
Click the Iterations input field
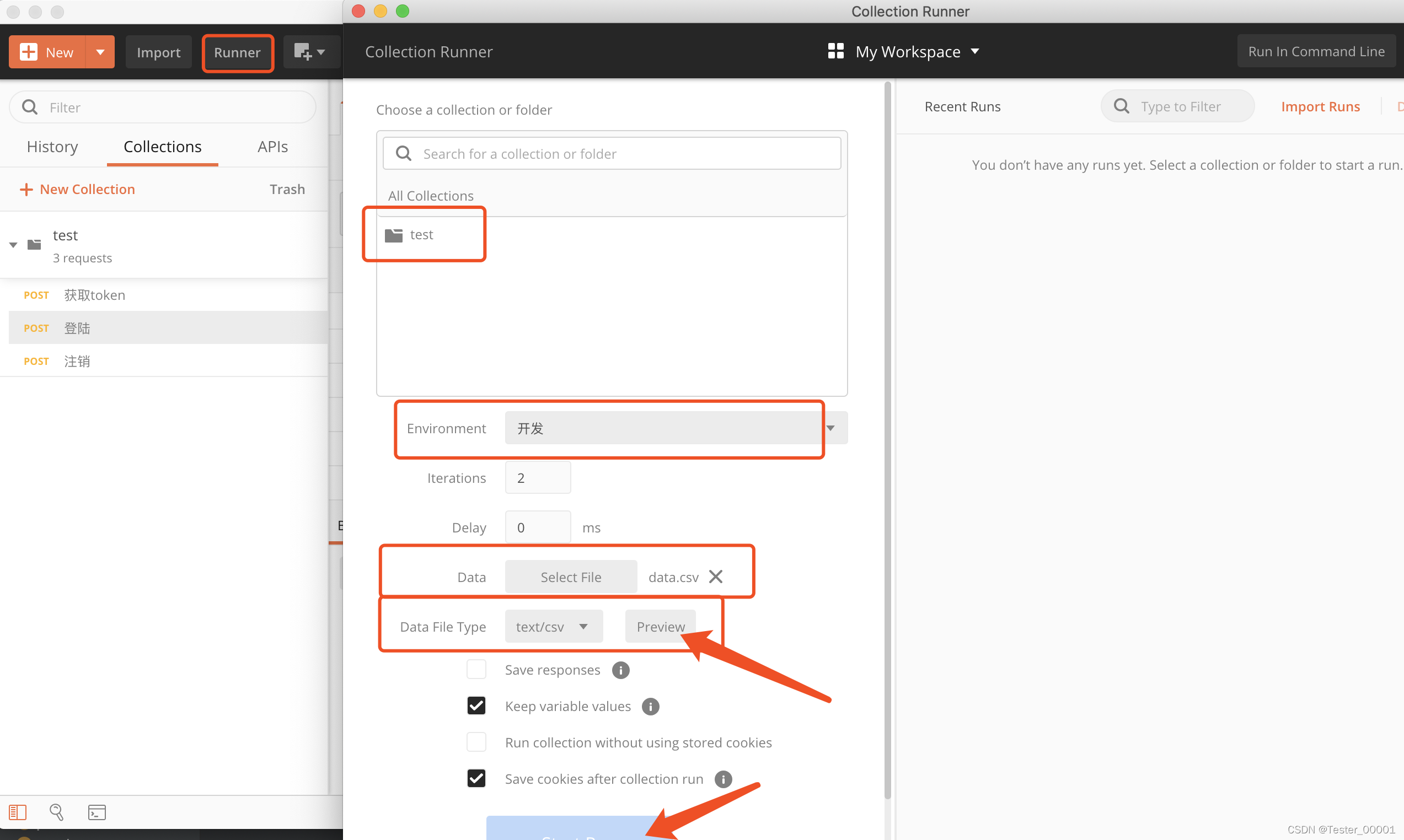point(537,478)
